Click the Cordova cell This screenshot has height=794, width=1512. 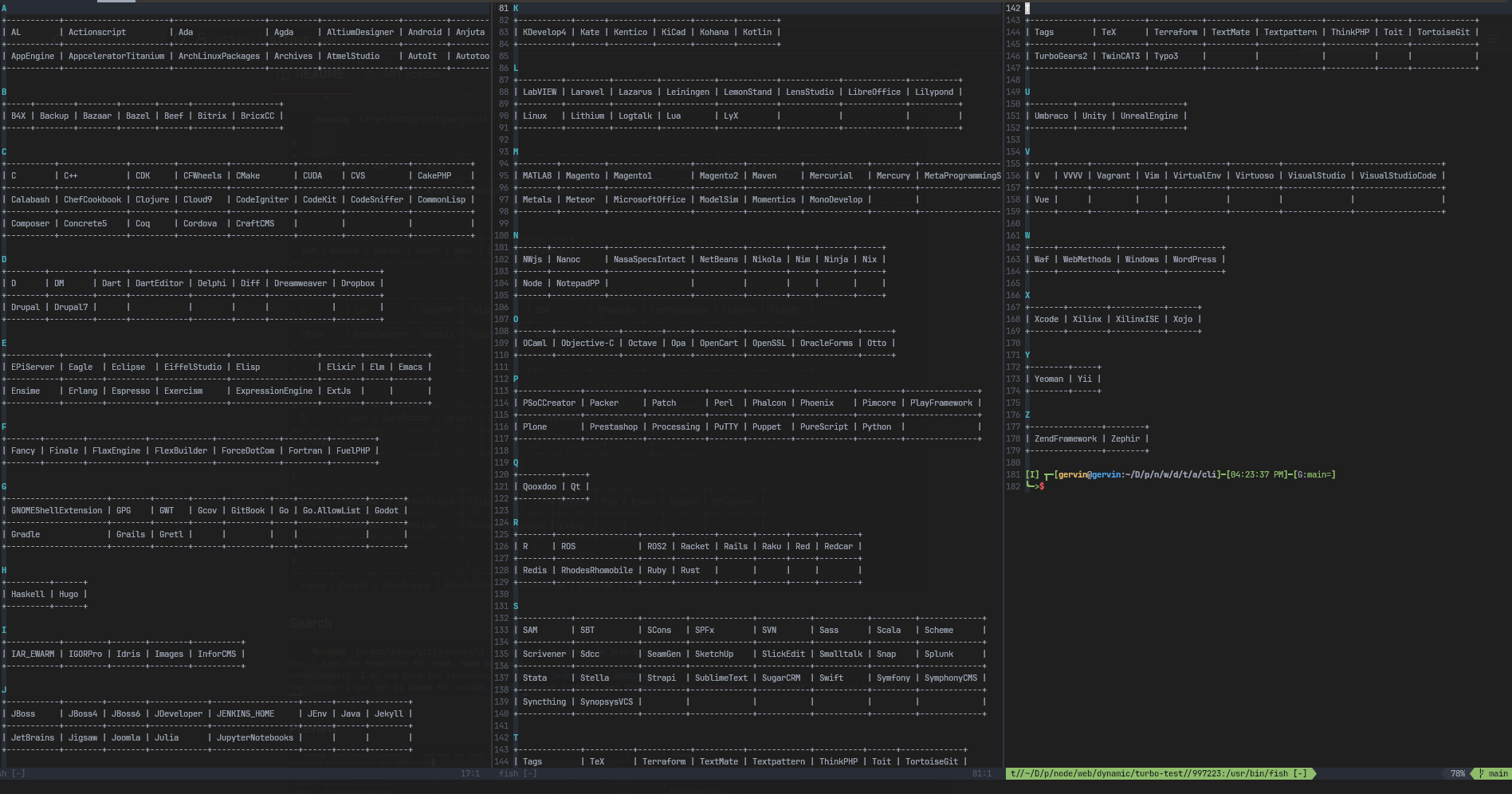click(200, 223)
